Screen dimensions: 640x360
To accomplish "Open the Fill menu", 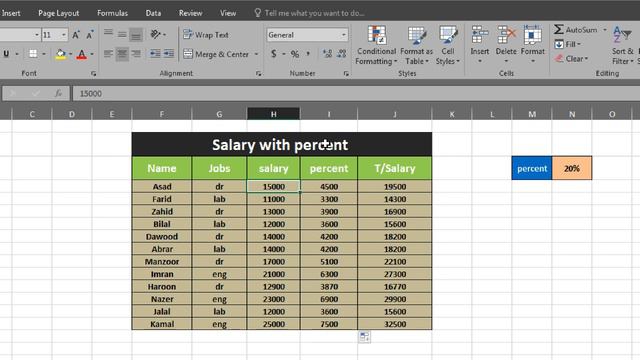I will point(568,44).
